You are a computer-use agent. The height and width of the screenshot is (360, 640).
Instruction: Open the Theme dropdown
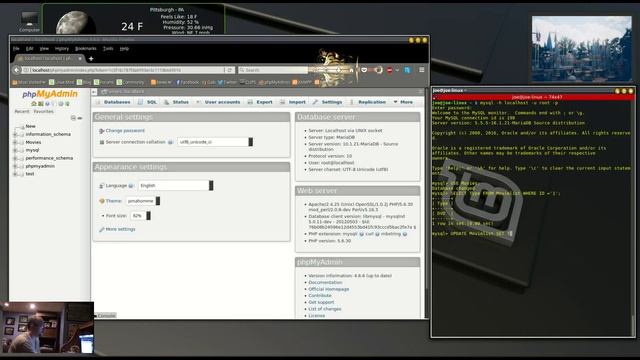click(142, 201)
